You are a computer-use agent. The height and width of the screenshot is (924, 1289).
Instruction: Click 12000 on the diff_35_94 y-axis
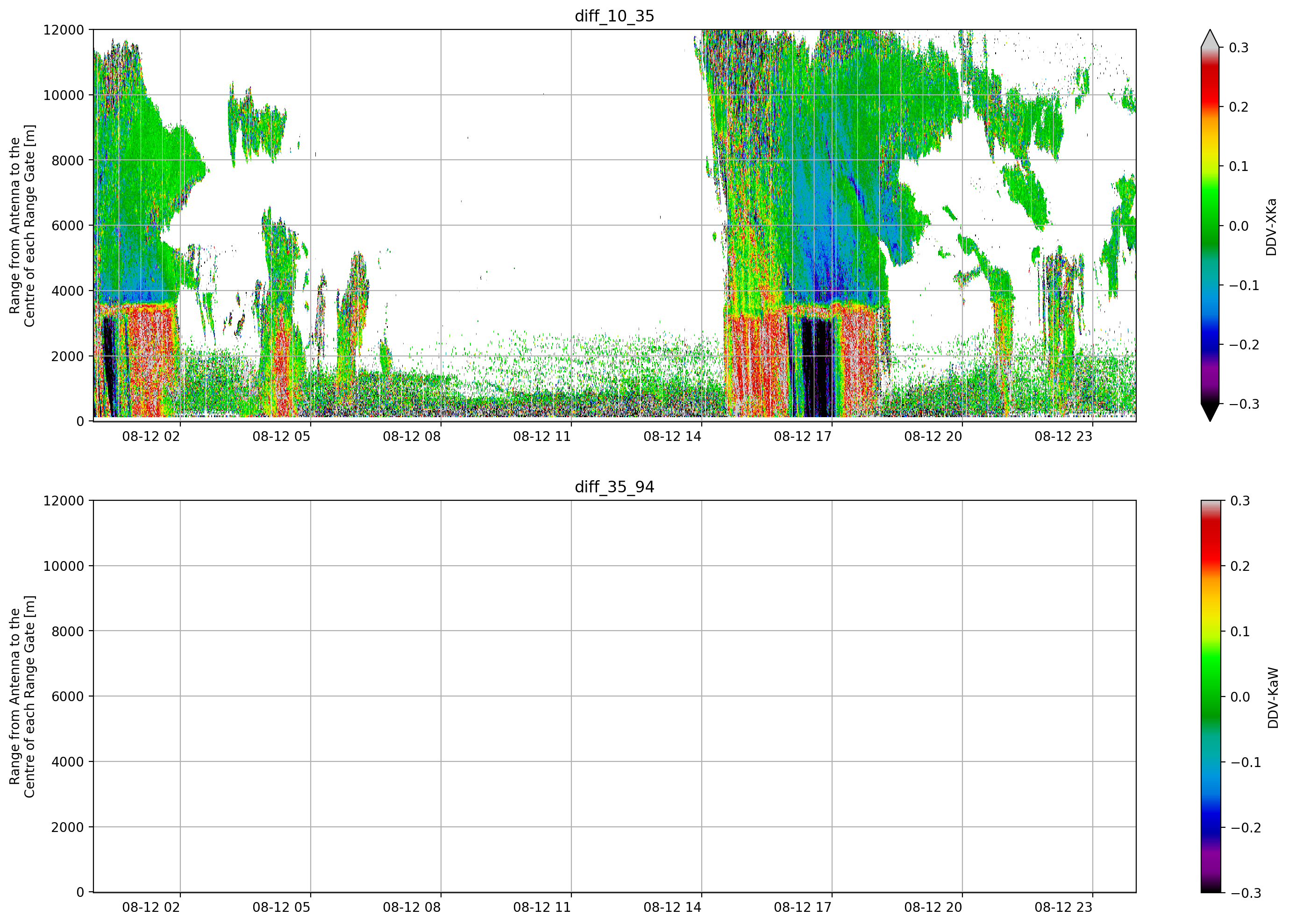pyautogui.click(x=64, y=501)
